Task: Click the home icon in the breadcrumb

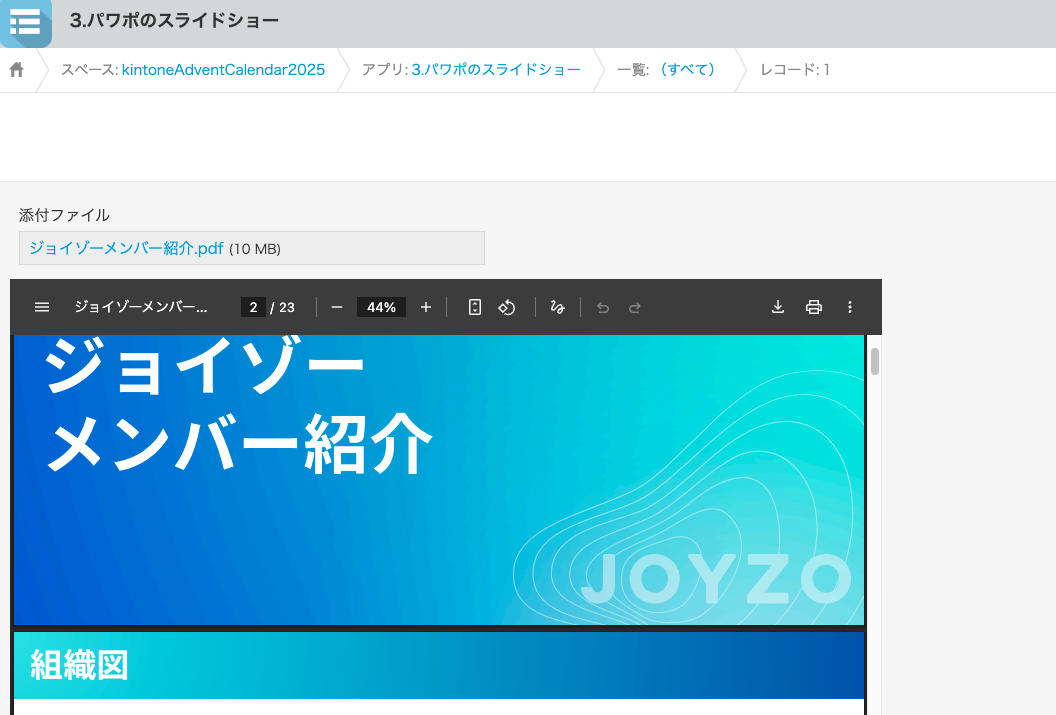Action: click(x=15, y=69)
